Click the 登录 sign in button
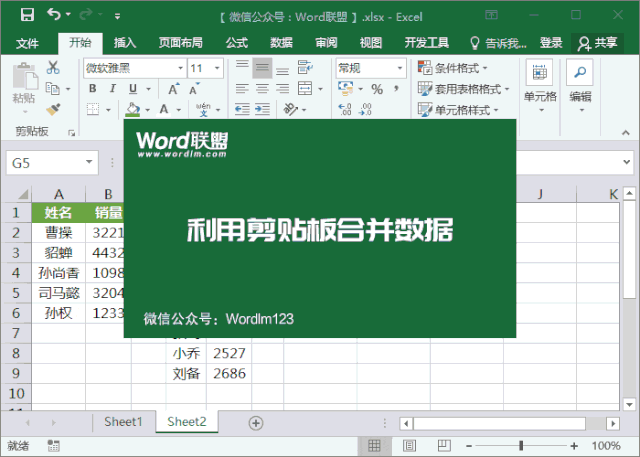640x457 pixels. tap(551, 43)
